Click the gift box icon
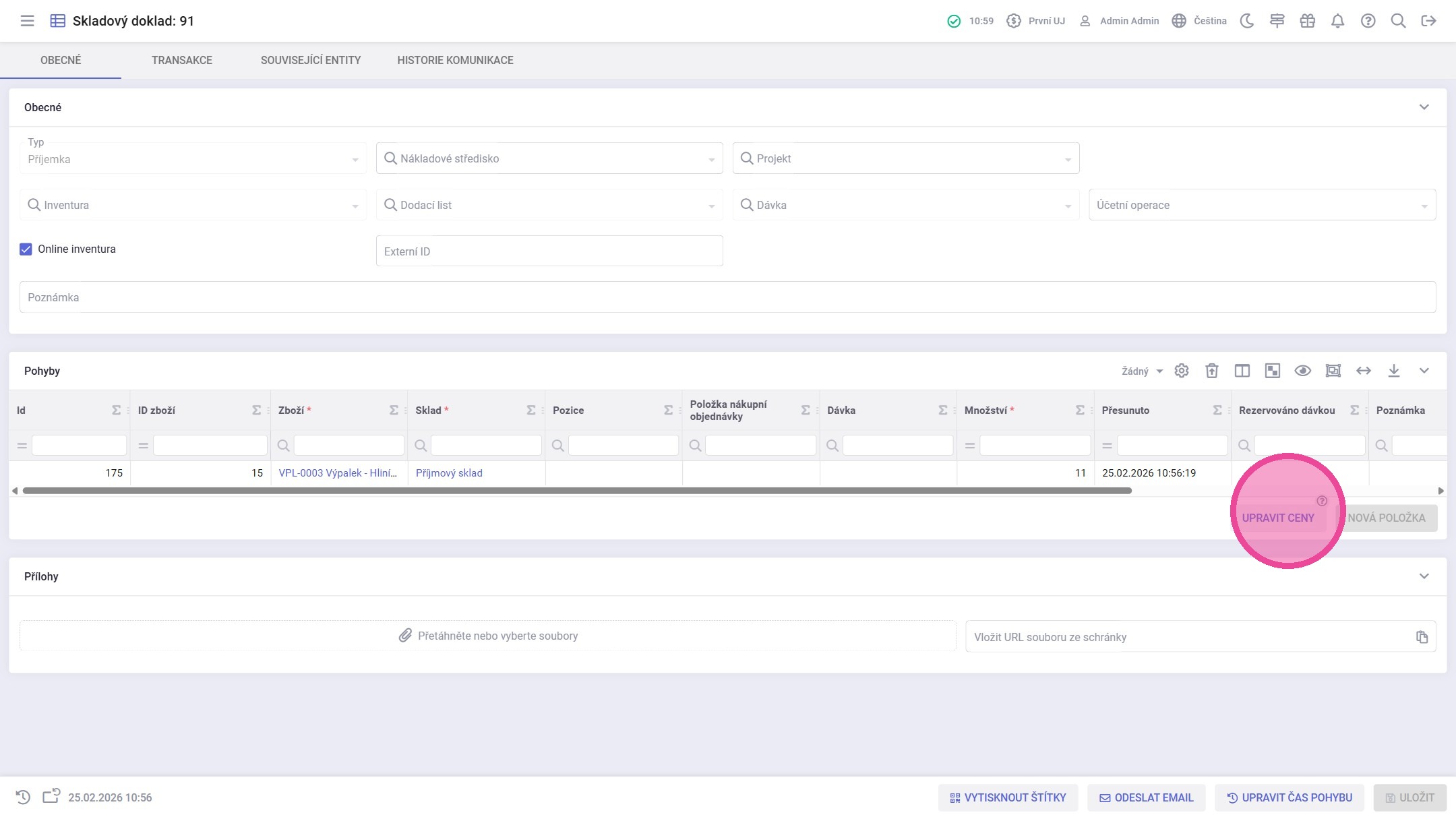 [x=1307, y=21]
